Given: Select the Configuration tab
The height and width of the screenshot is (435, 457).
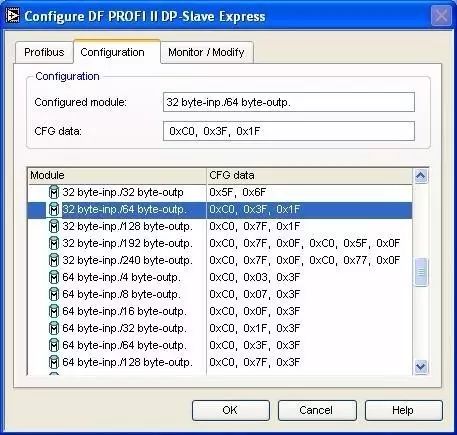Looking at the screenshot, I should pyautogui.click(x=117, y=52).
